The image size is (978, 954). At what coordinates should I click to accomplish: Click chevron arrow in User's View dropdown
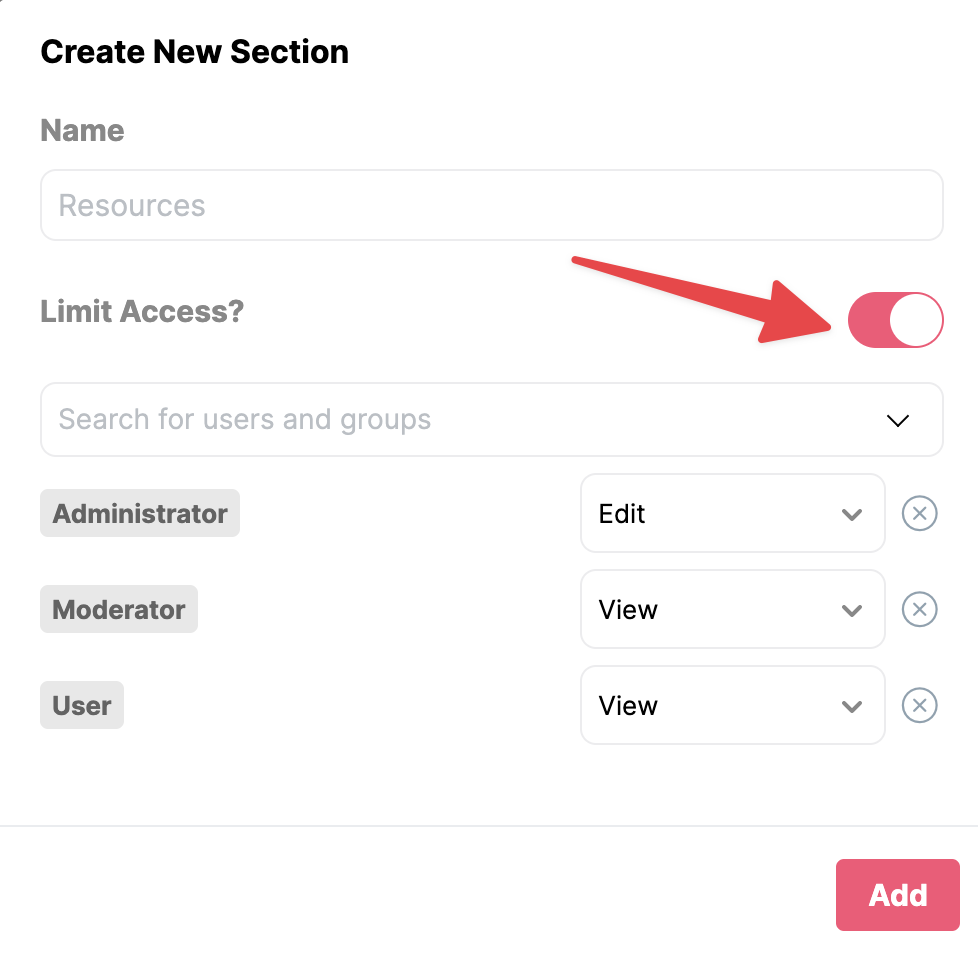(x=851, y=706)
